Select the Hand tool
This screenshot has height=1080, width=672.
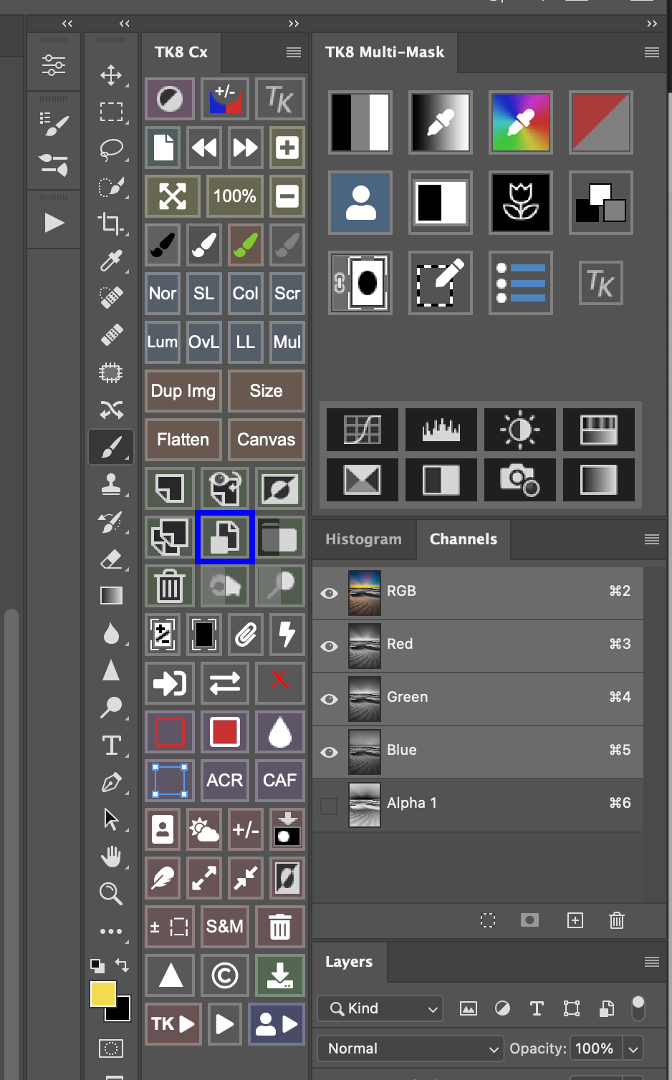coord(111,857)
